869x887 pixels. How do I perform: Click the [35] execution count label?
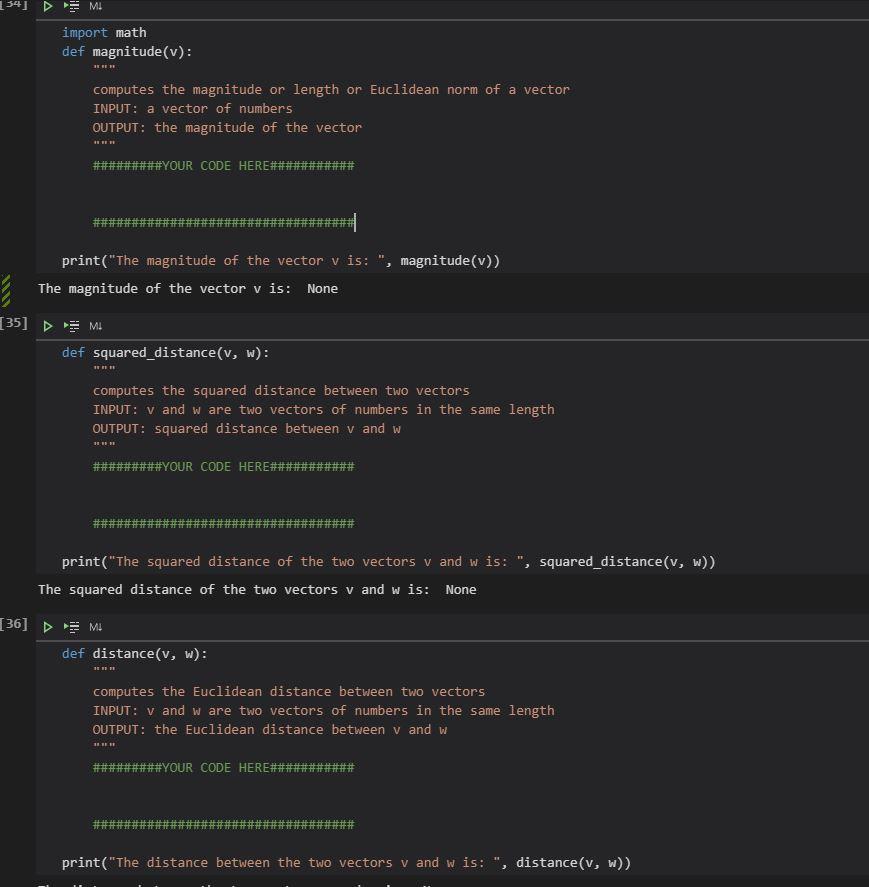coord(14,324)
